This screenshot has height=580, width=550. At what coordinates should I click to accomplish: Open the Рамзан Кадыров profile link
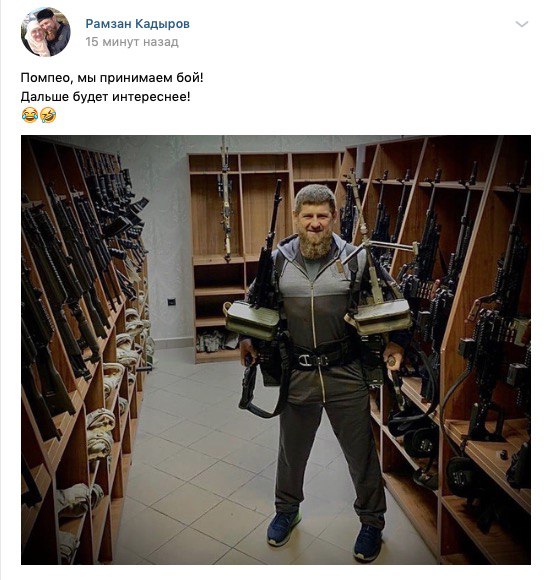point(138,24)
